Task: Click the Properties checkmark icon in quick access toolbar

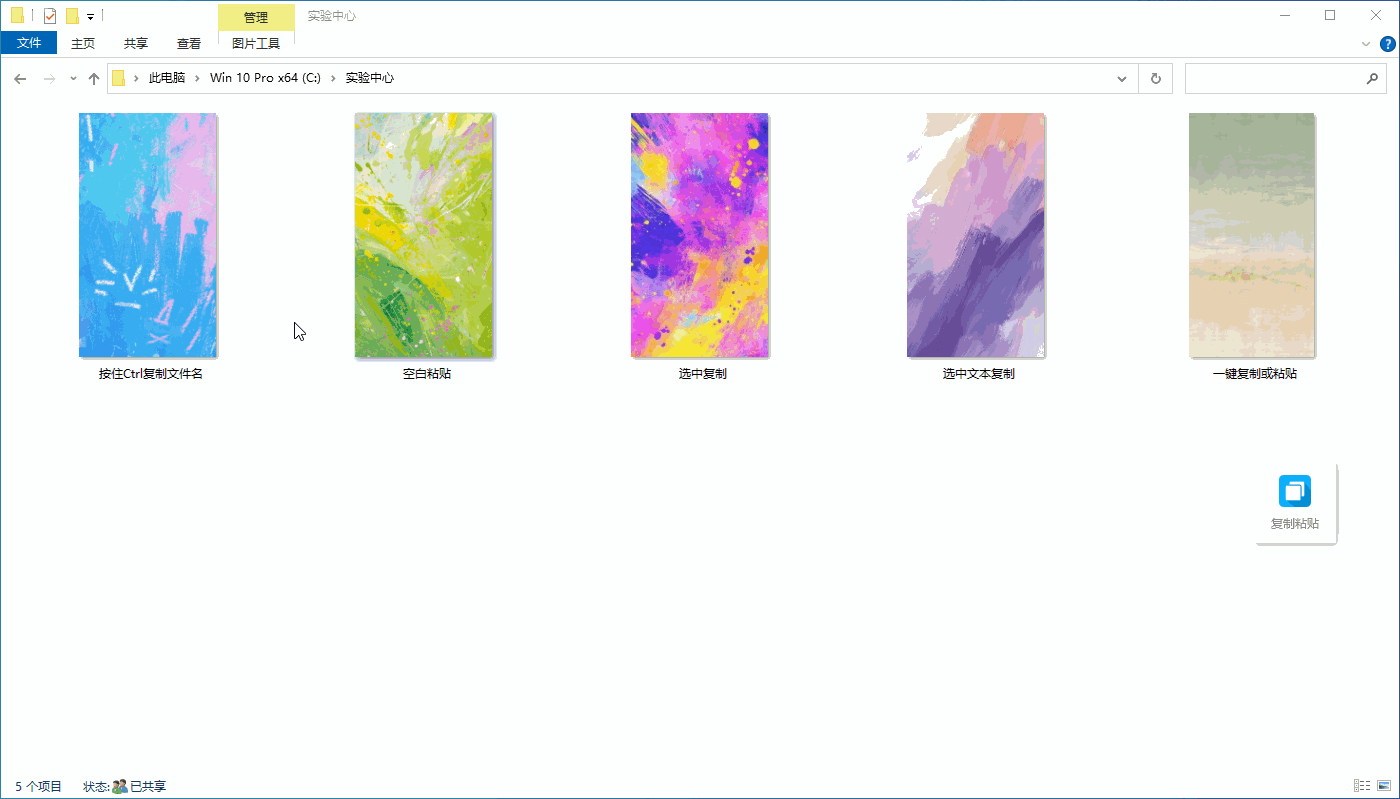Action: click(50, 16)
